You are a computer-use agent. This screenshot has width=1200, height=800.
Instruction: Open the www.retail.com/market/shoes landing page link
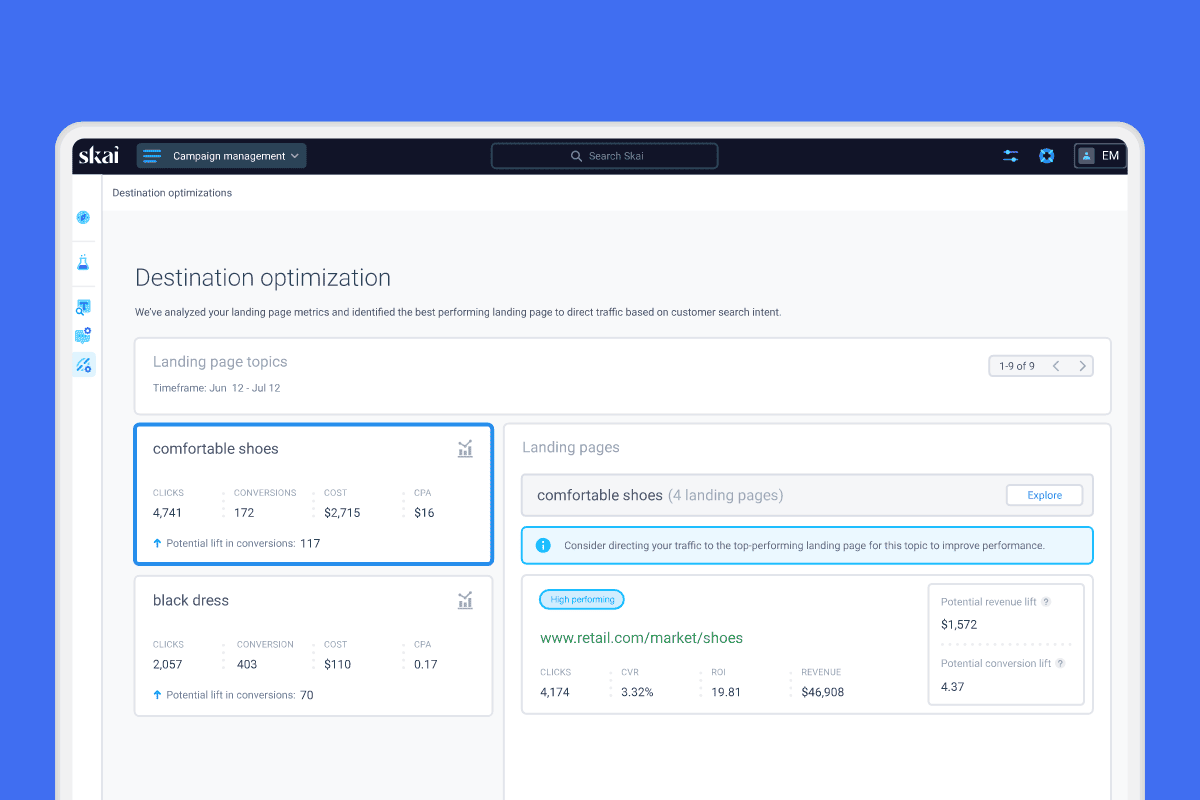(x=641, y=637)
